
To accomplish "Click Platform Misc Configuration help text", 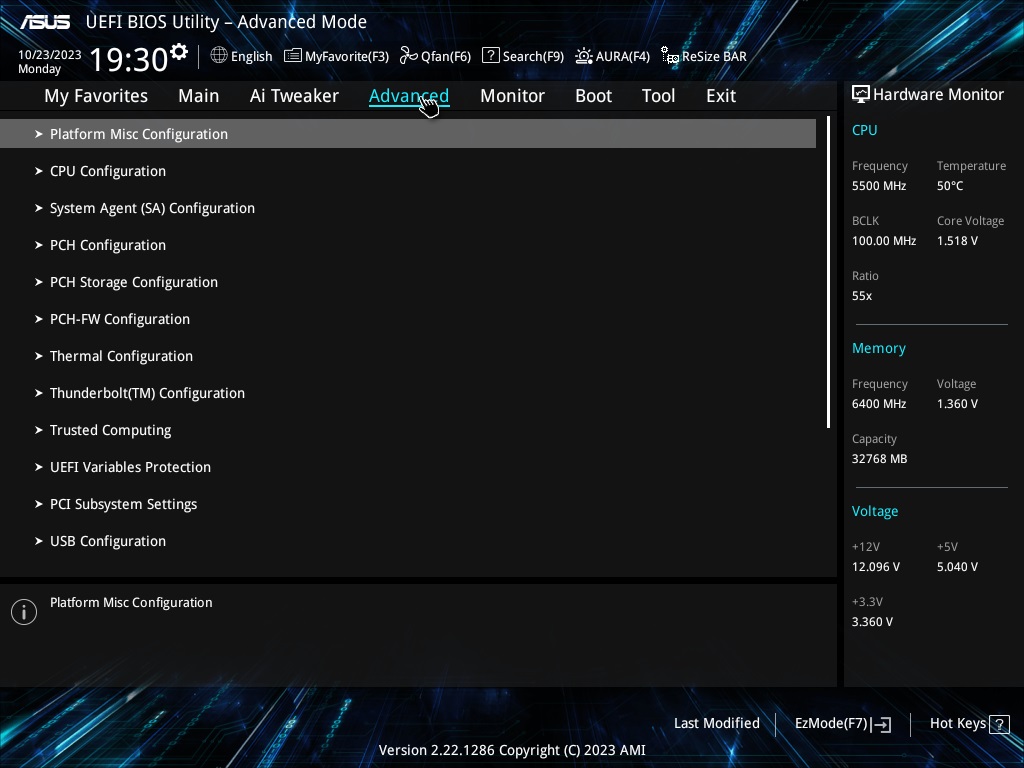I will point(131,603).
